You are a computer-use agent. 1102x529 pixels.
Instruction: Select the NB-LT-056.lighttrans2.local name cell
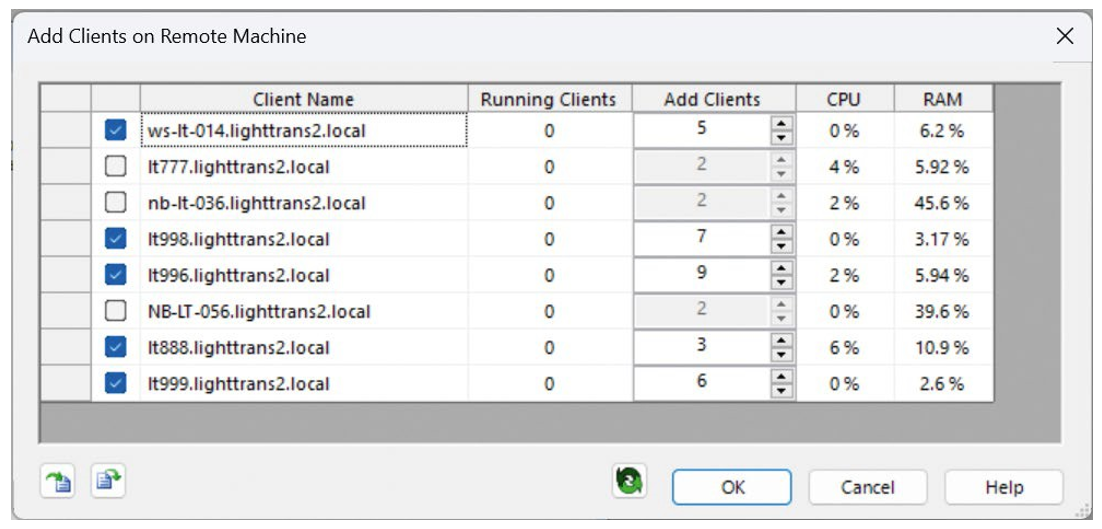tap(304, 311)
